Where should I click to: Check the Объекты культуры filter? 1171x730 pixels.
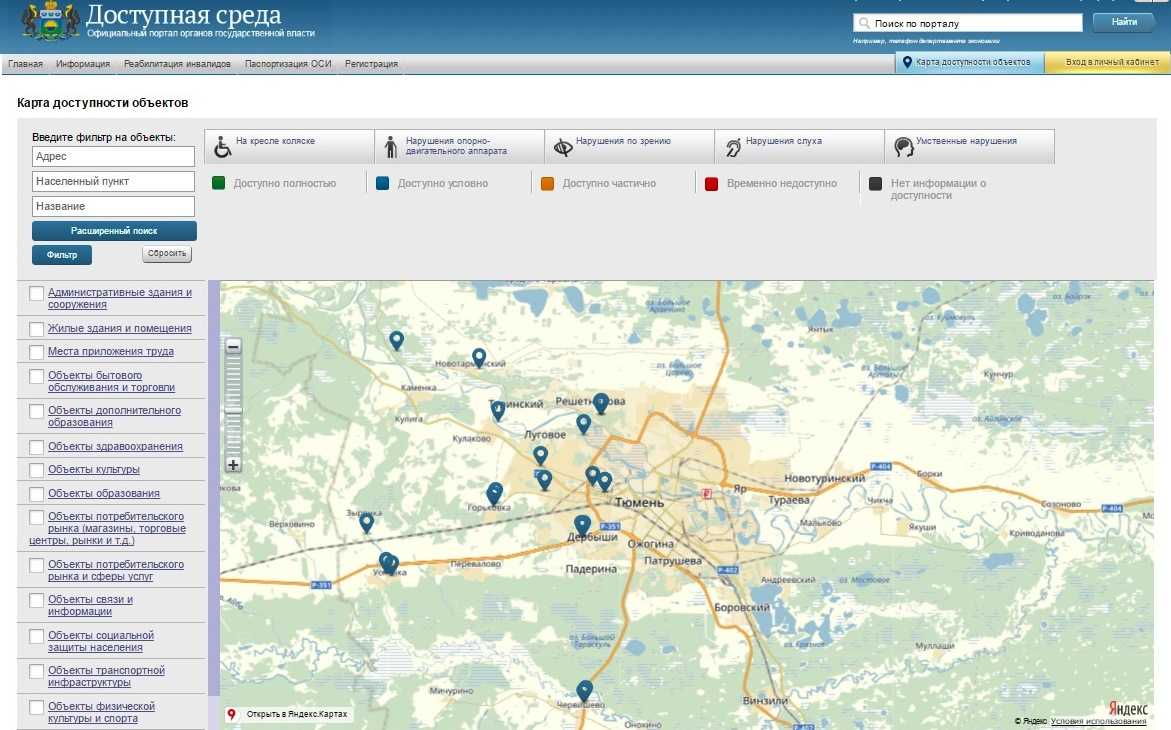(36, 468)
